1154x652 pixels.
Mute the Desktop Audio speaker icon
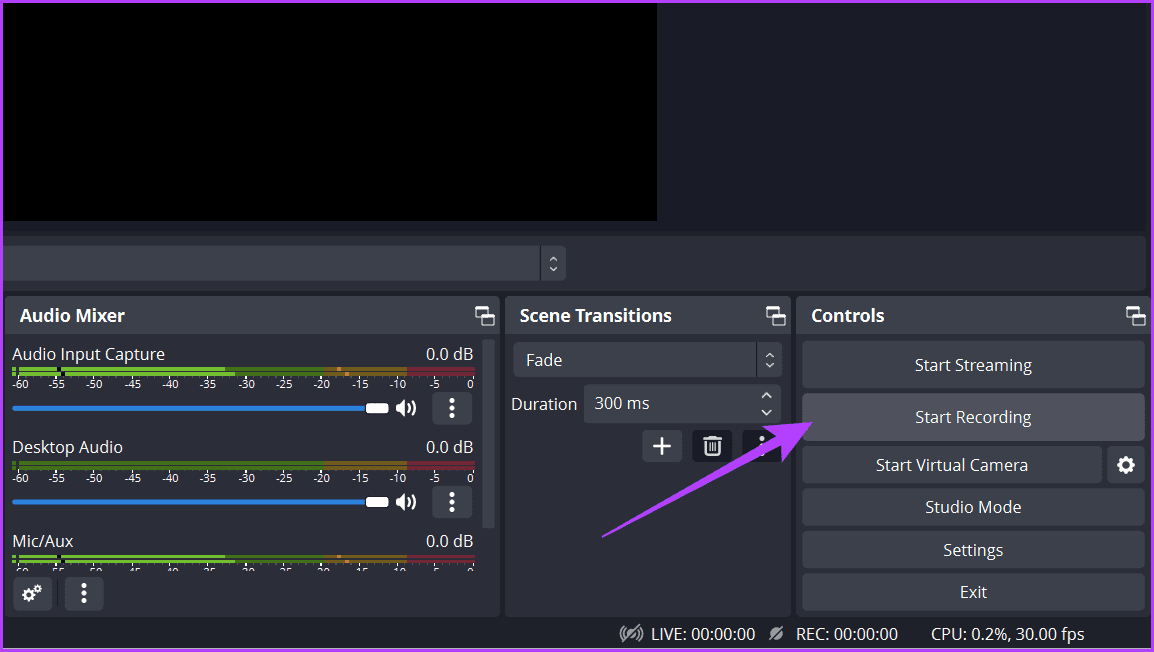[x=406, y=502]
